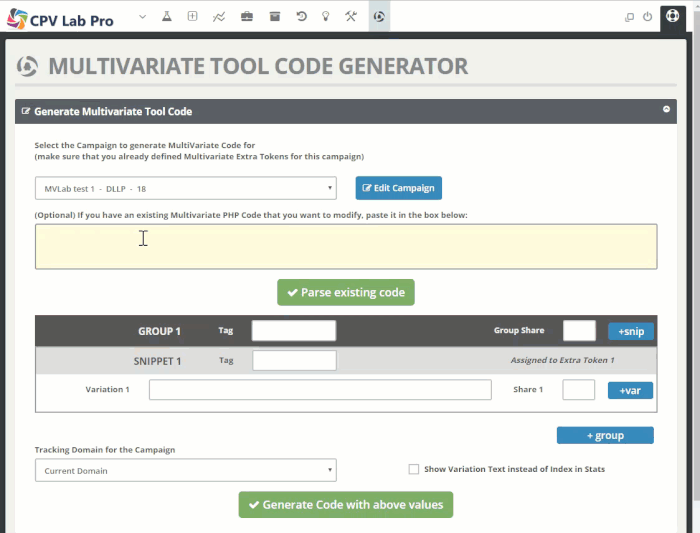Click the Parse existing code button

tap(346, 292)
